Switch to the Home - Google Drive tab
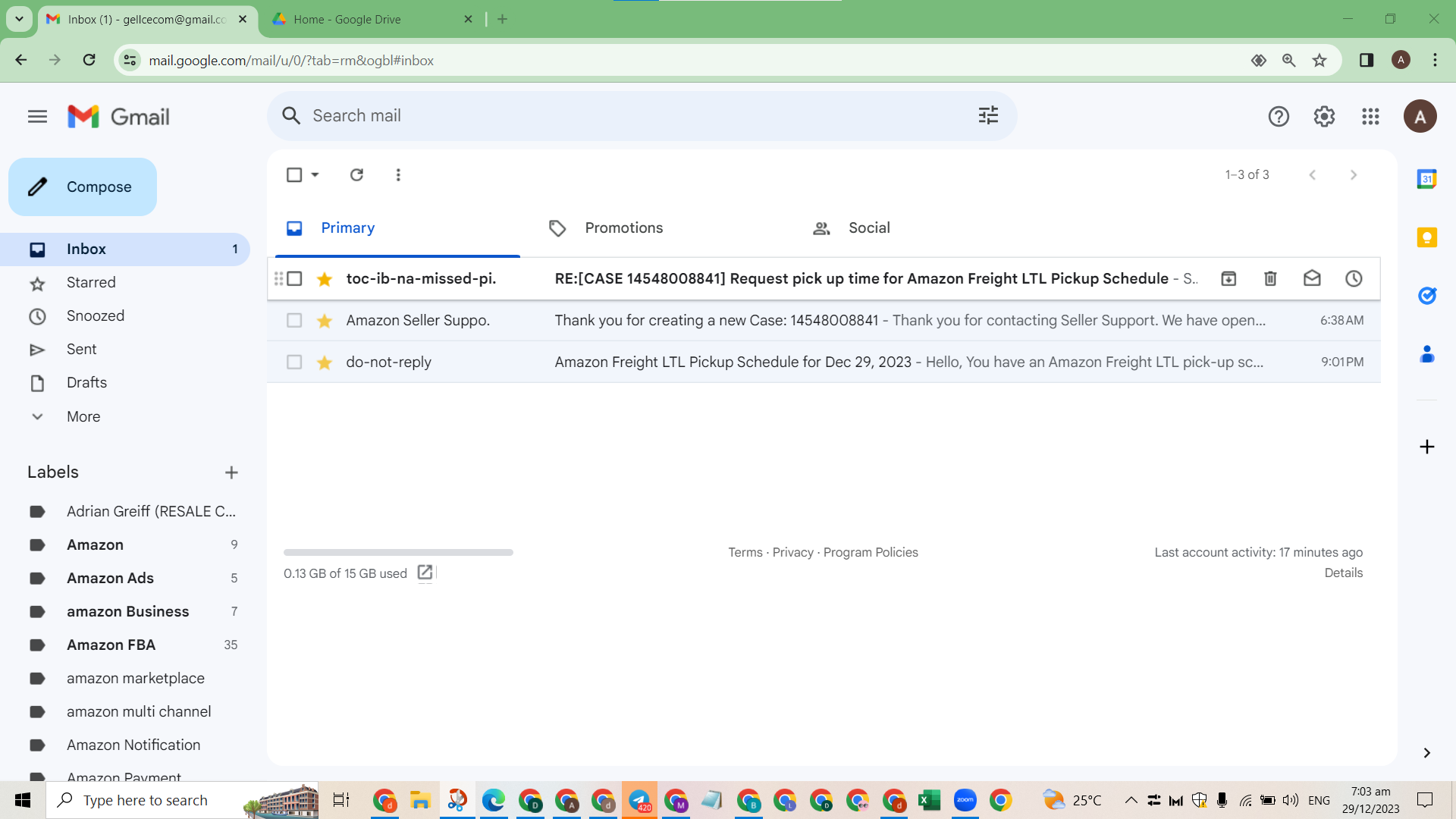This screenshot has height=819, width=1456. point(372,19)
